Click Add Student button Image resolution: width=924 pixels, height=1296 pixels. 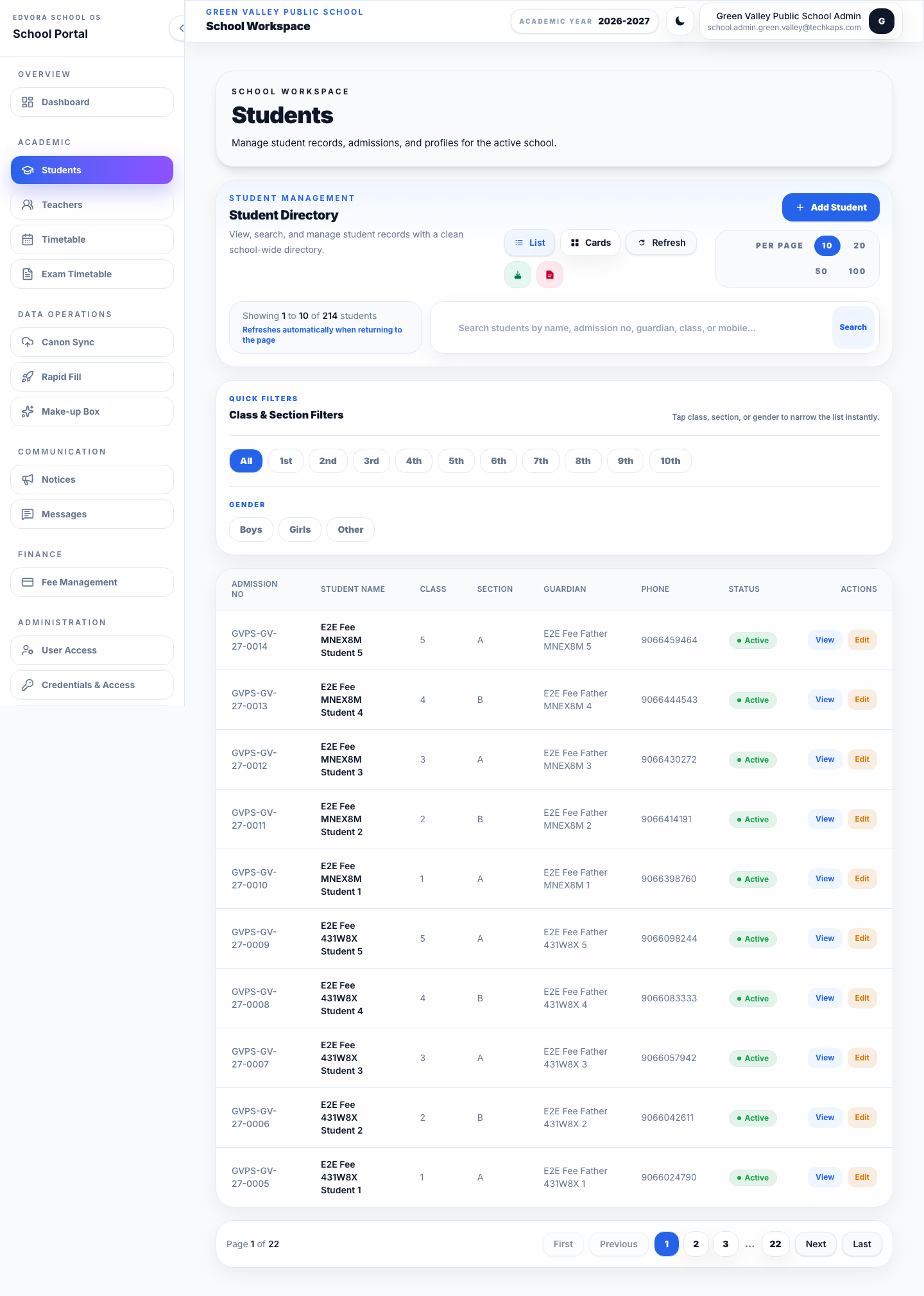click(830, 207)
